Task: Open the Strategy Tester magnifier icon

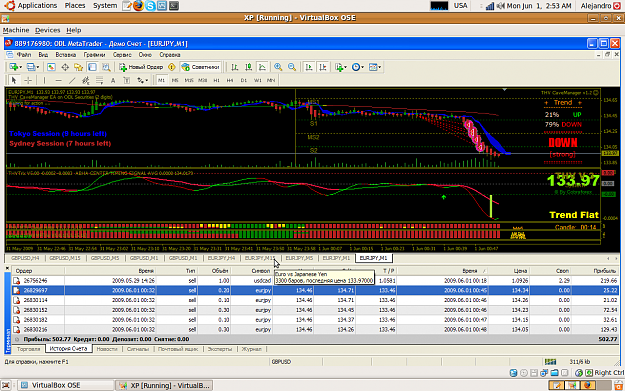Action: (x=106, y=67)
